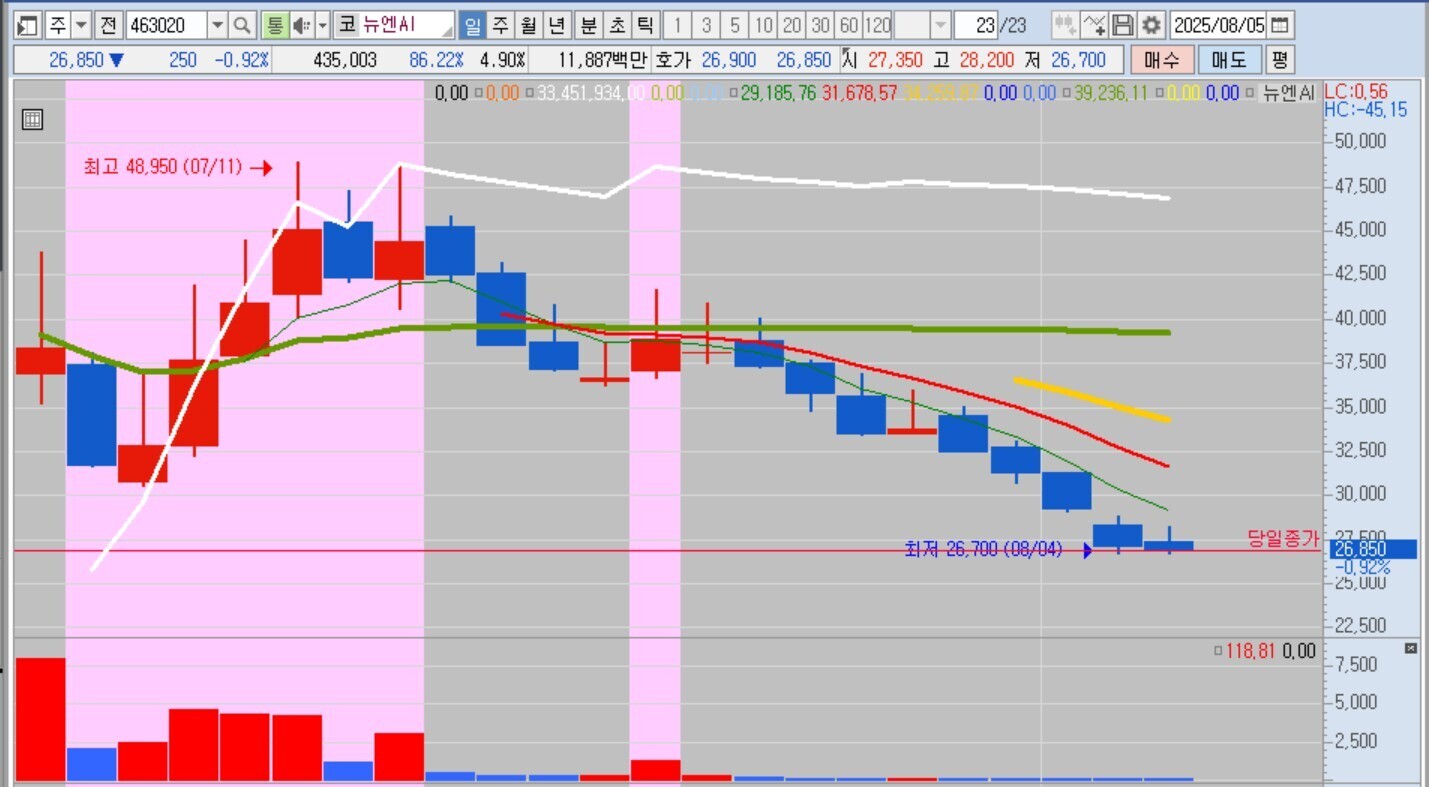Select the 1 period button
Screen dimensions: 1429x787
[x=678, y=25]
